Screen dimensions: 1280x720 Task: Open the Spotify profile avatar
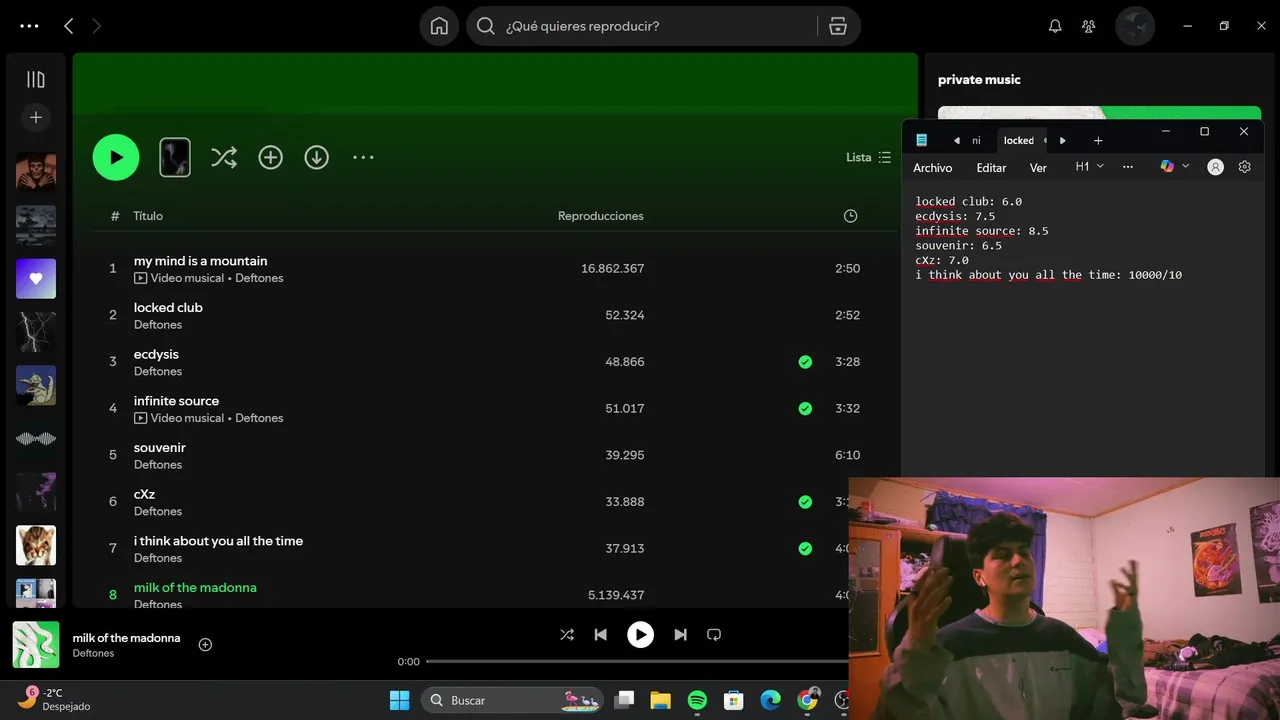pyautogui.click(x=1135, y=26)
